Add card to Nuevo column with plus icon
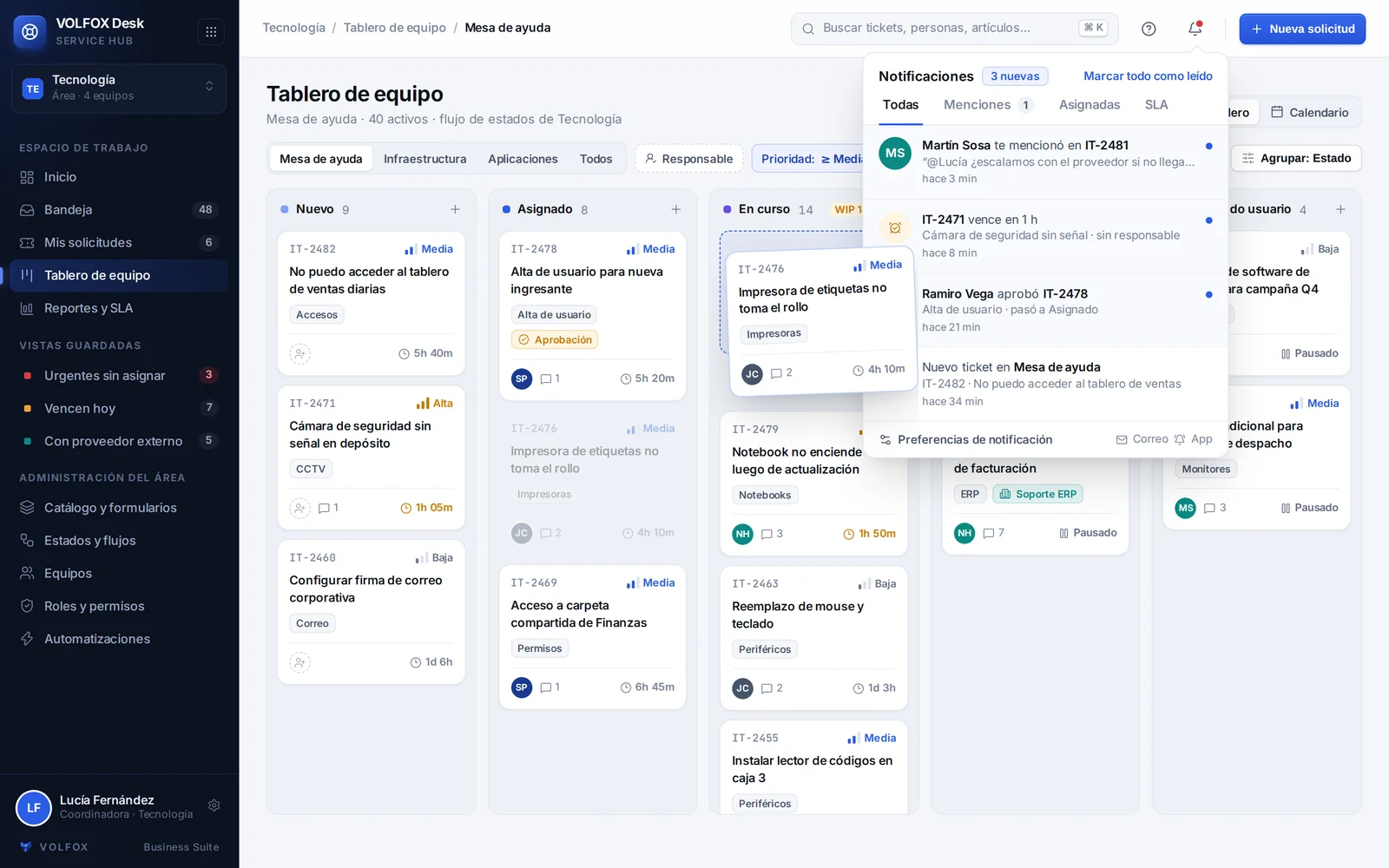 pos(455,209)
